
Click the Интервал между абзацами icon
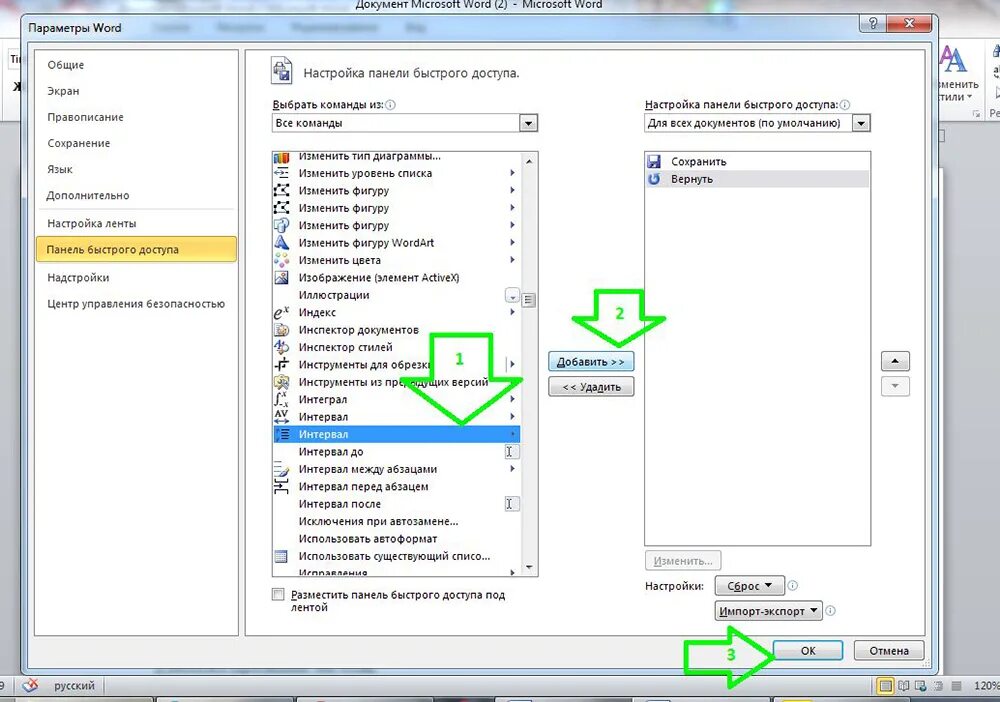coord(281,469)
